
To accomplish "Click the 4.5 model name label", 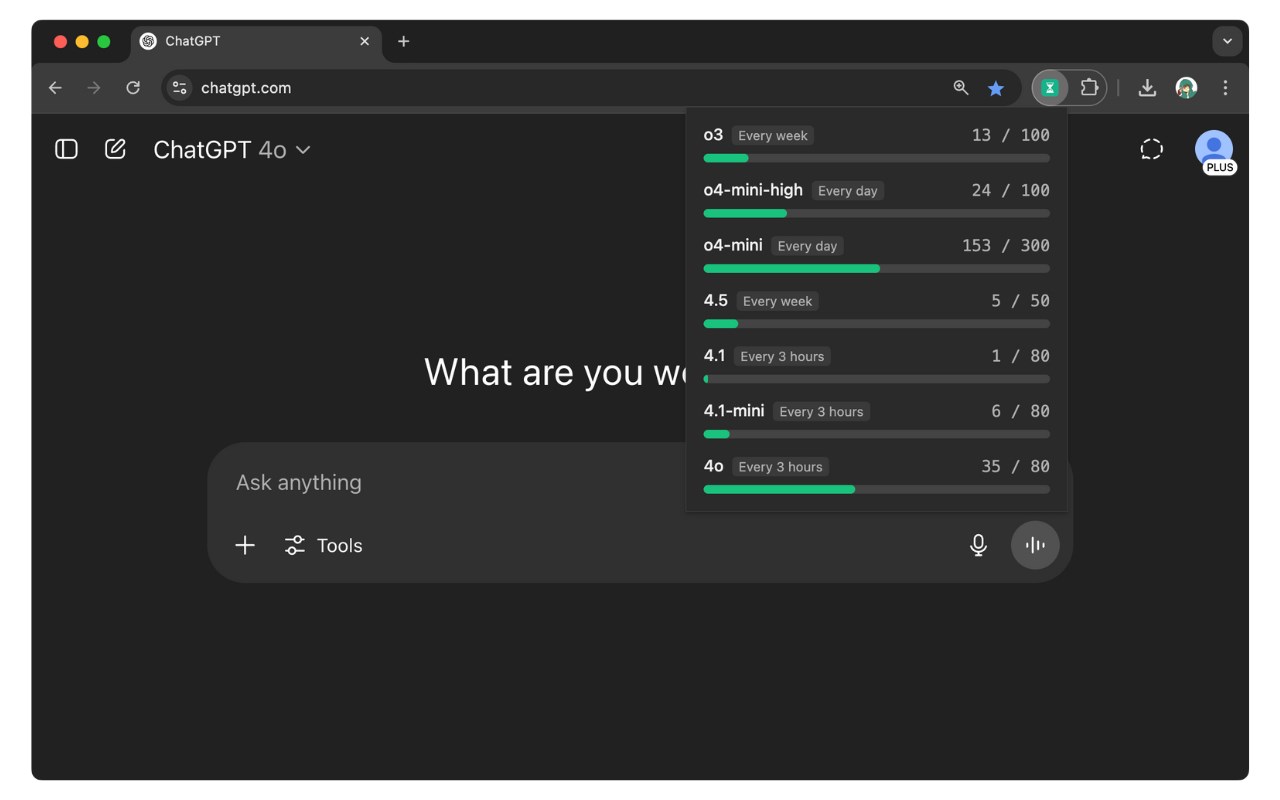I will (x=716, y=300).
